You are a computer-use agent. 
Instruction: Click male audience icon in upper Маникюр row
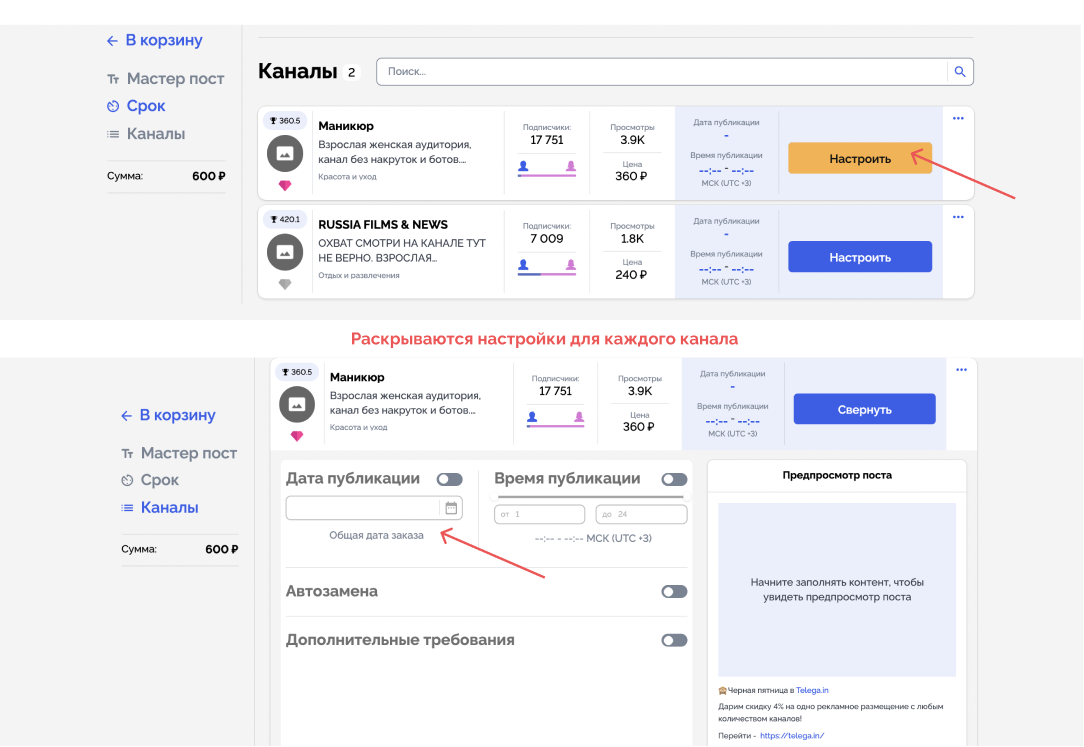(523, 166)
